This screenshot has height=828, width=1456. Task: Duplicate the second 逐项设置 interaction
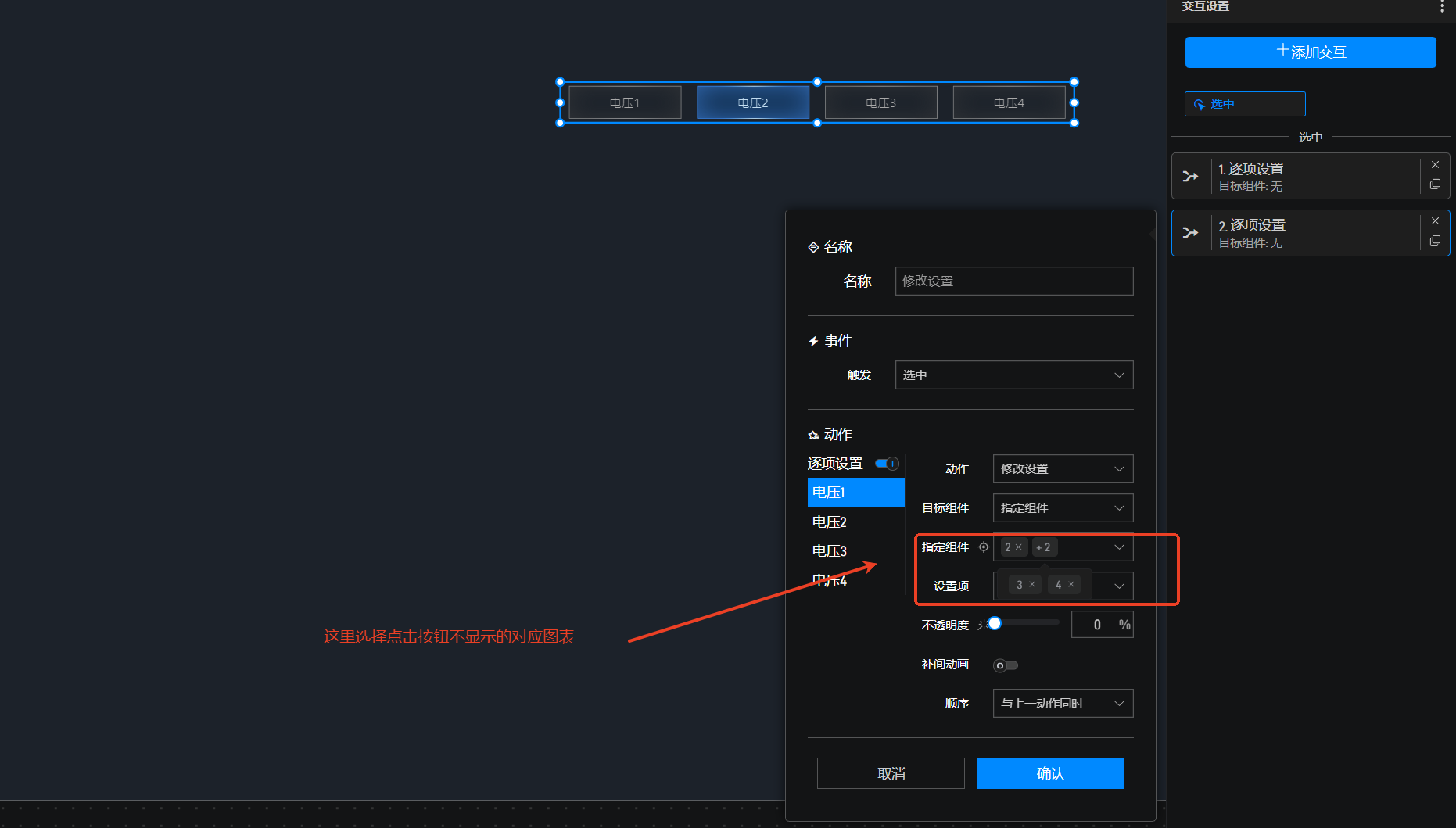click(x=1435, y=241)
